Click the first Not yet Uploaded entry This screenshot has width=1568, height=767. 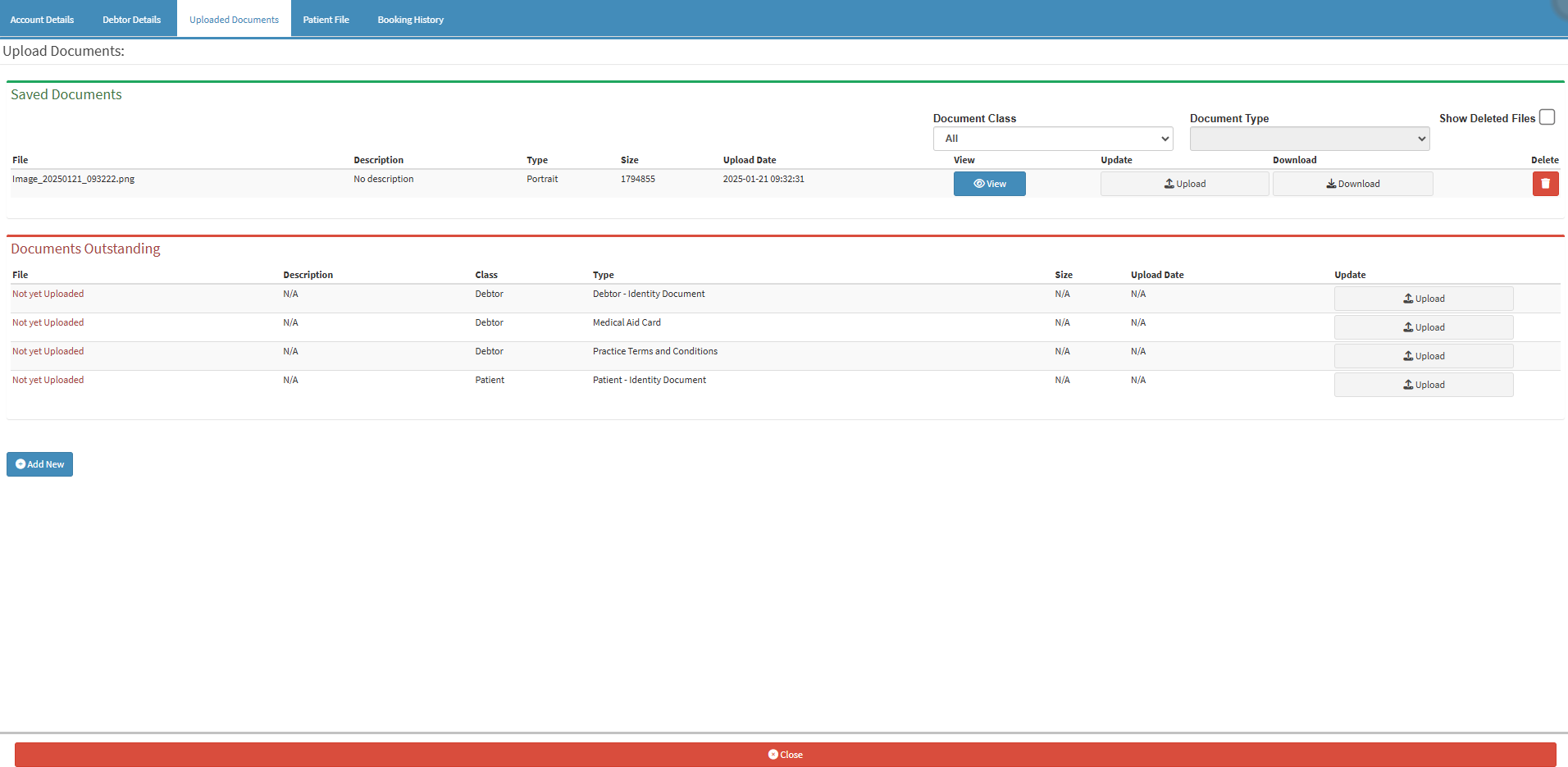pos(48,294)
